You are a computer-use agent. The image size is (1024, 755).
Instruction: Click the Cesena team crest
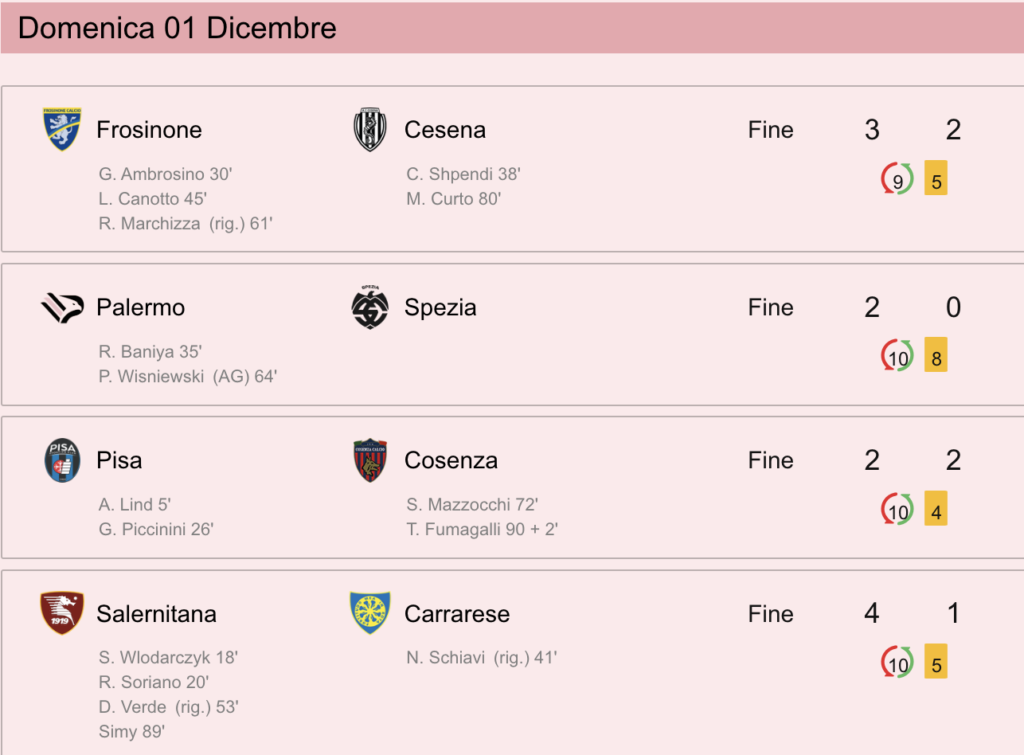(x=370, y=129)
